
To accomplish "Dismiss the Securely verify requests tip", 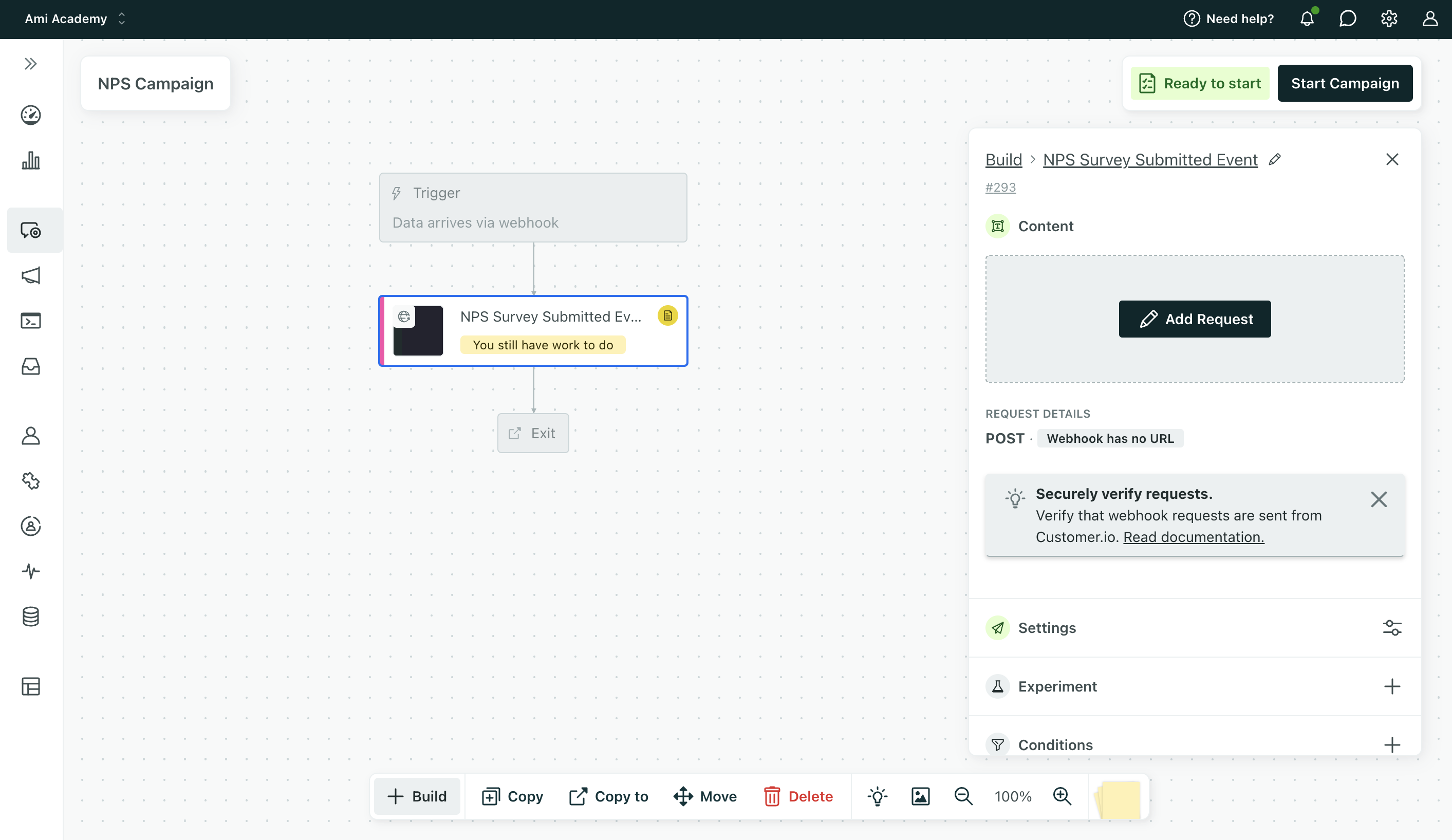I will (1378, 499).
